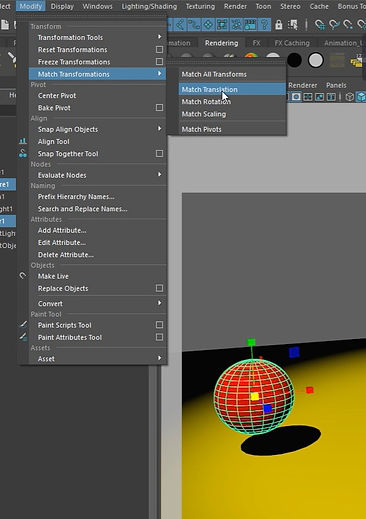
Task: Click the points selection mask icon
Action: pyautogui.click(x=180, y=25)
